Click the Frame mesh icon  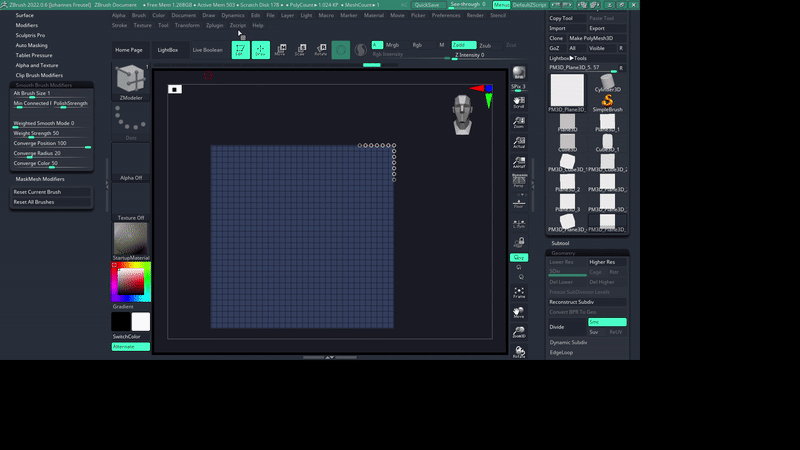(x=519, y=292)
